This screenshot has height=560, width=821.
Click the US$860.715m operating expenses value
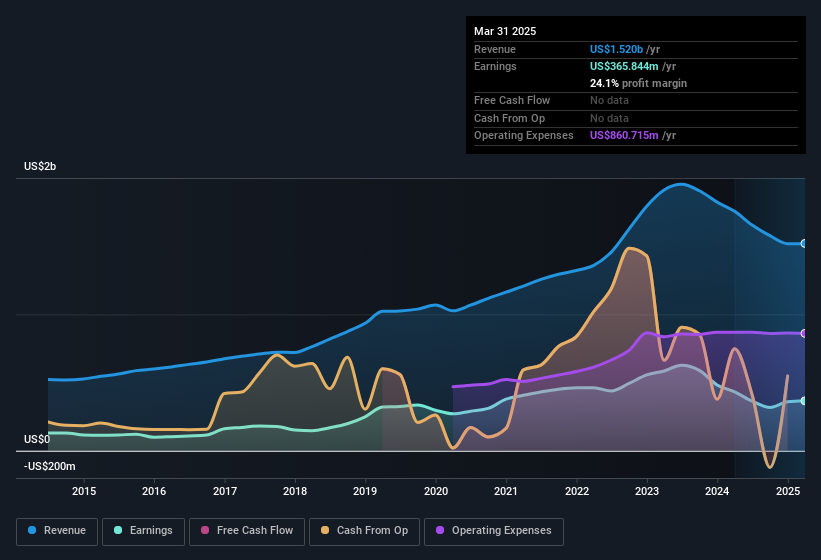[x=624, y=135]
